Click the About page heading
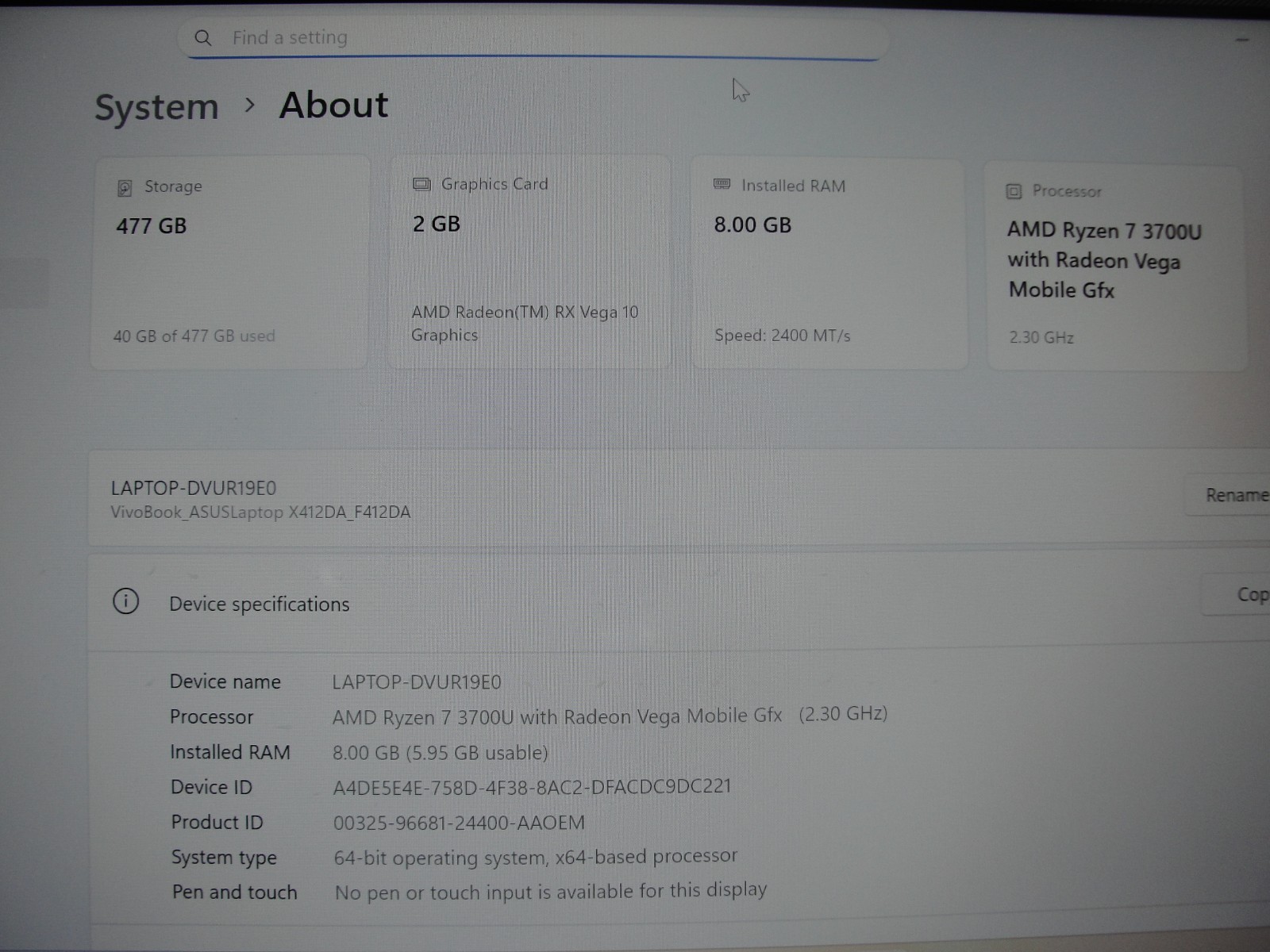The height and width of the screenshot is (952, 1270). 333,105
